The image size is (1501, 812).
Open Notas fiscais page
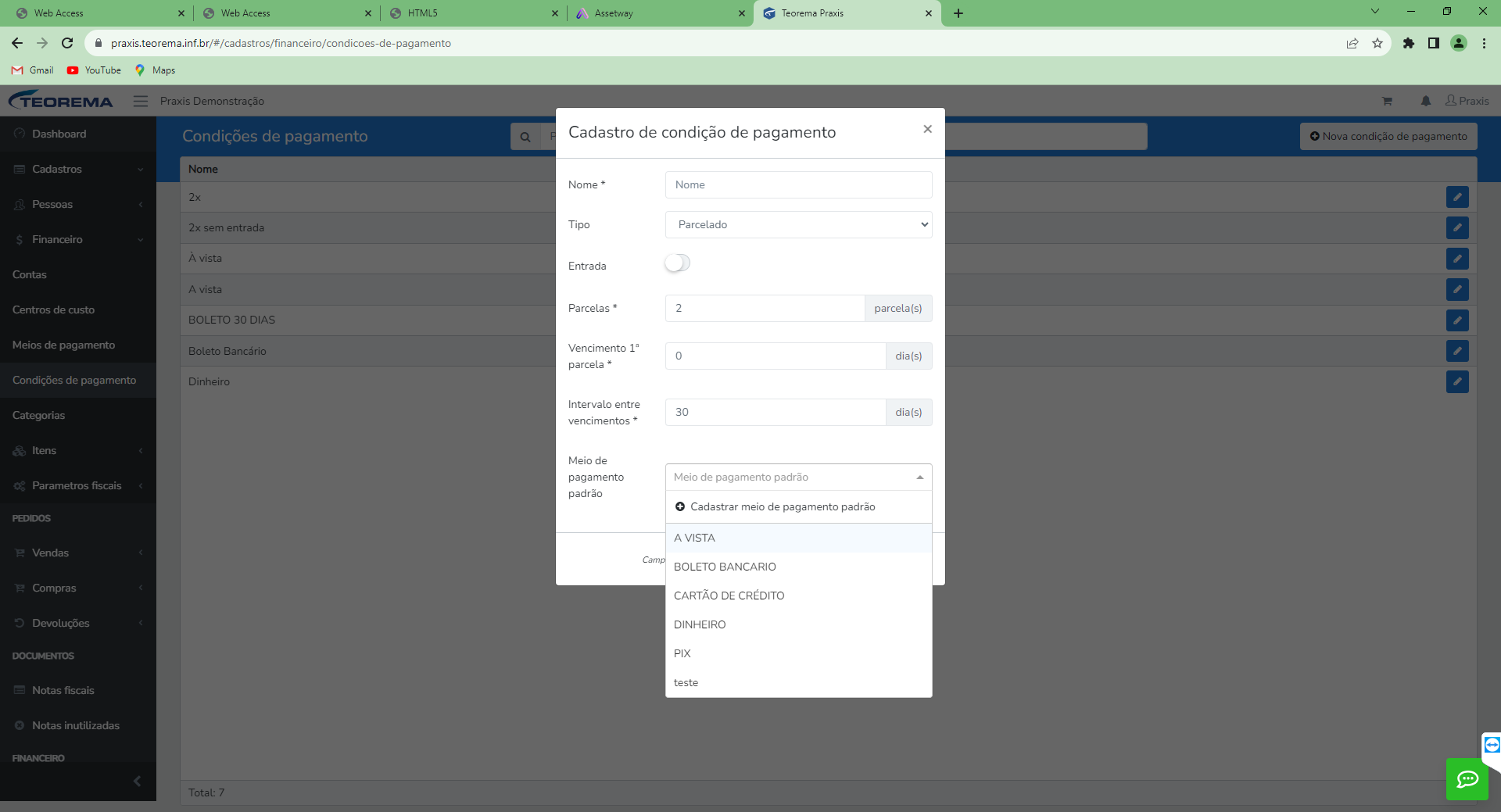[78, 690]
